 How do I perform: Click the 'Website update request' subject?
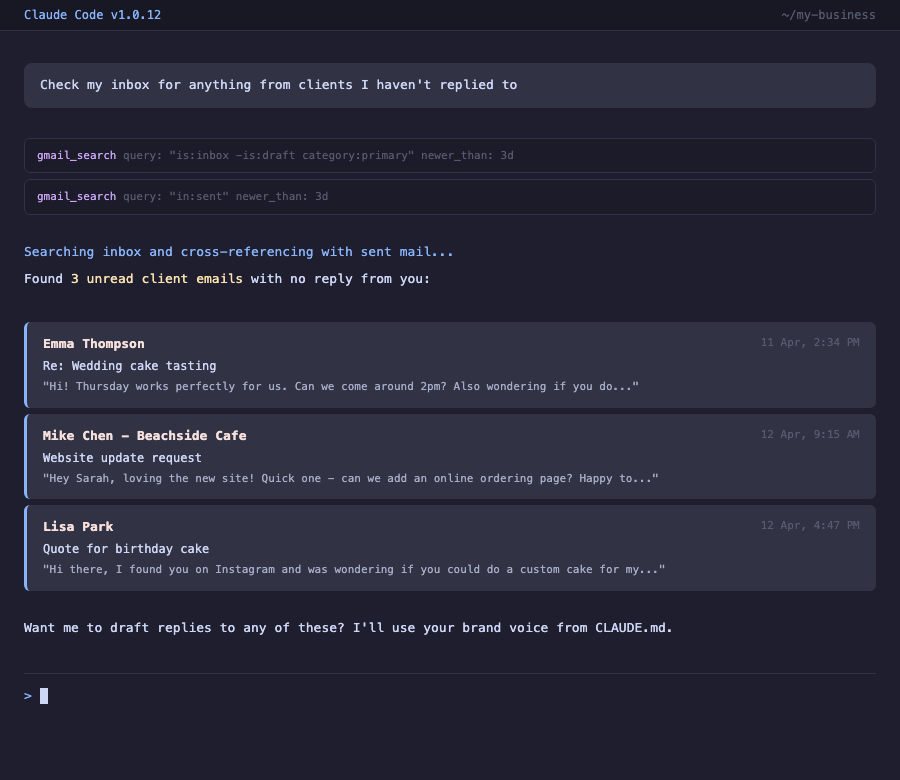pyautogui.click(x=122, y=458)
